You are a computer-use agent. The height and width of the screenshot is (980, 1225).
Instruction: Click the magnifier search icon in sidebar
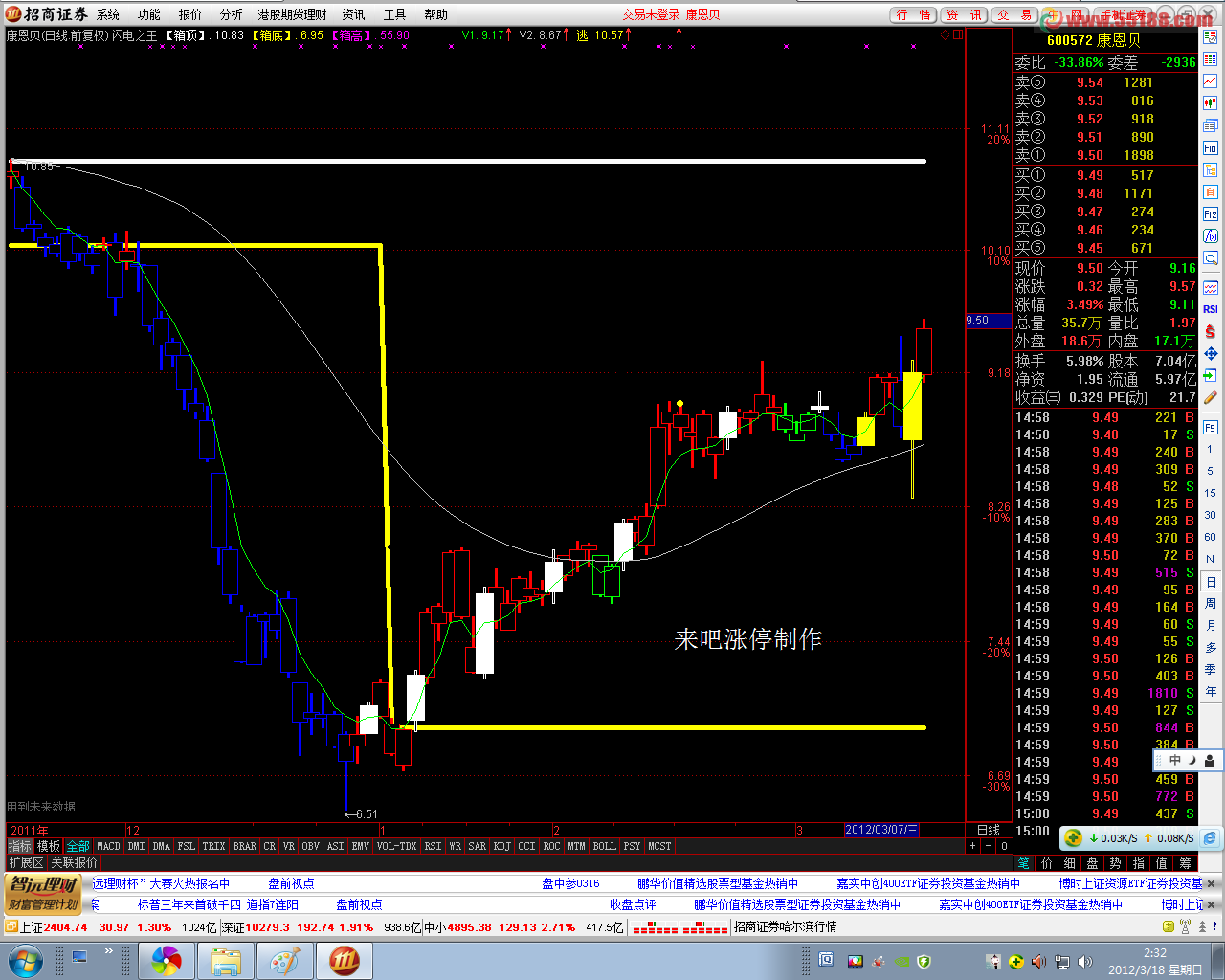tap(1211, 258)
